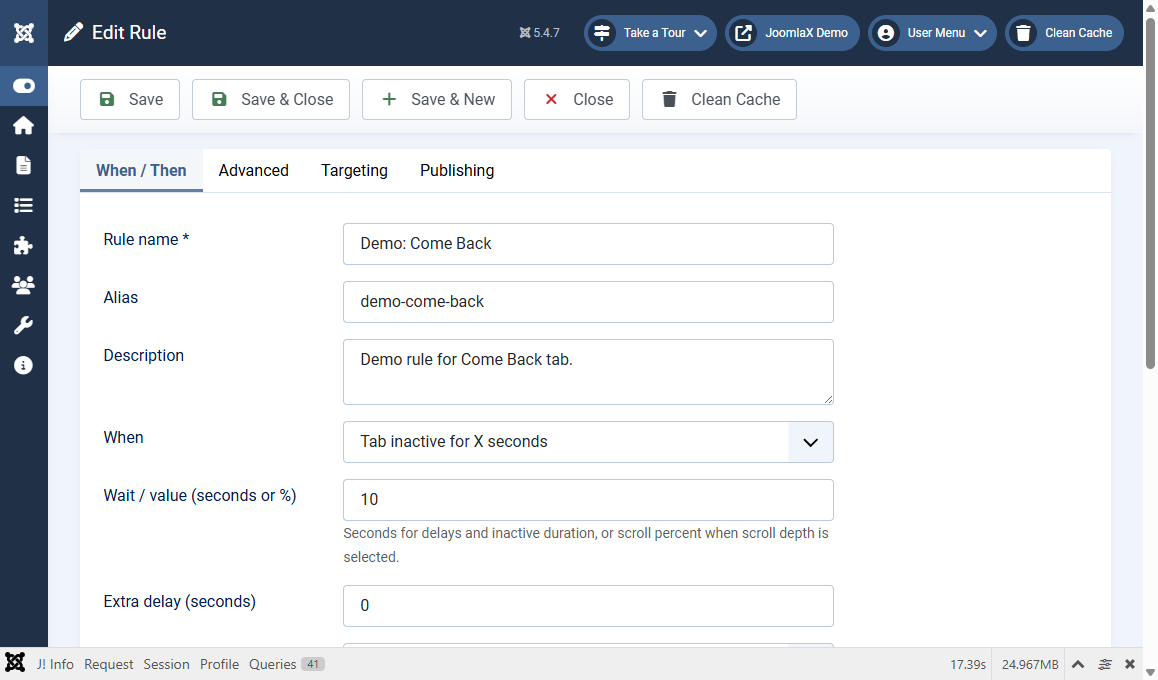Switch to the Targeting tab
Viewport: 1158px width, 680px height.
pos(354,171)
